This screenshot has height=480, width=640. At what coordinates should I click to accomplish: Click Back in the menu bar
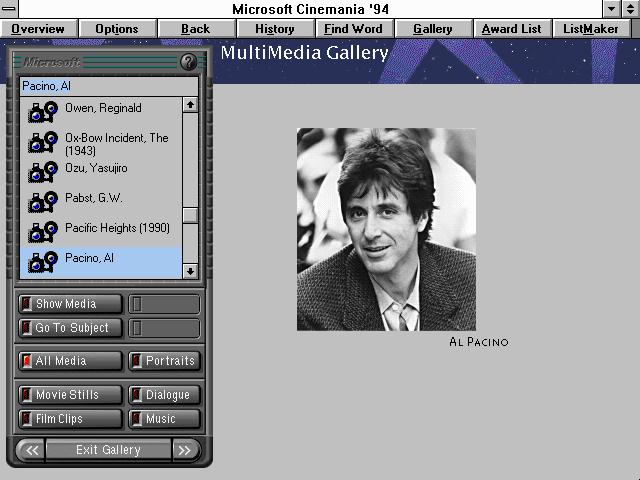click(196, 29)
